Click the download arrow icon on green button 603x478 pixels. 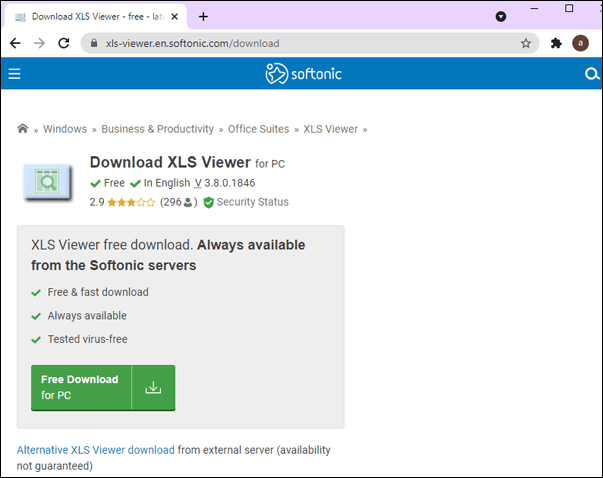tap(153, 387)
